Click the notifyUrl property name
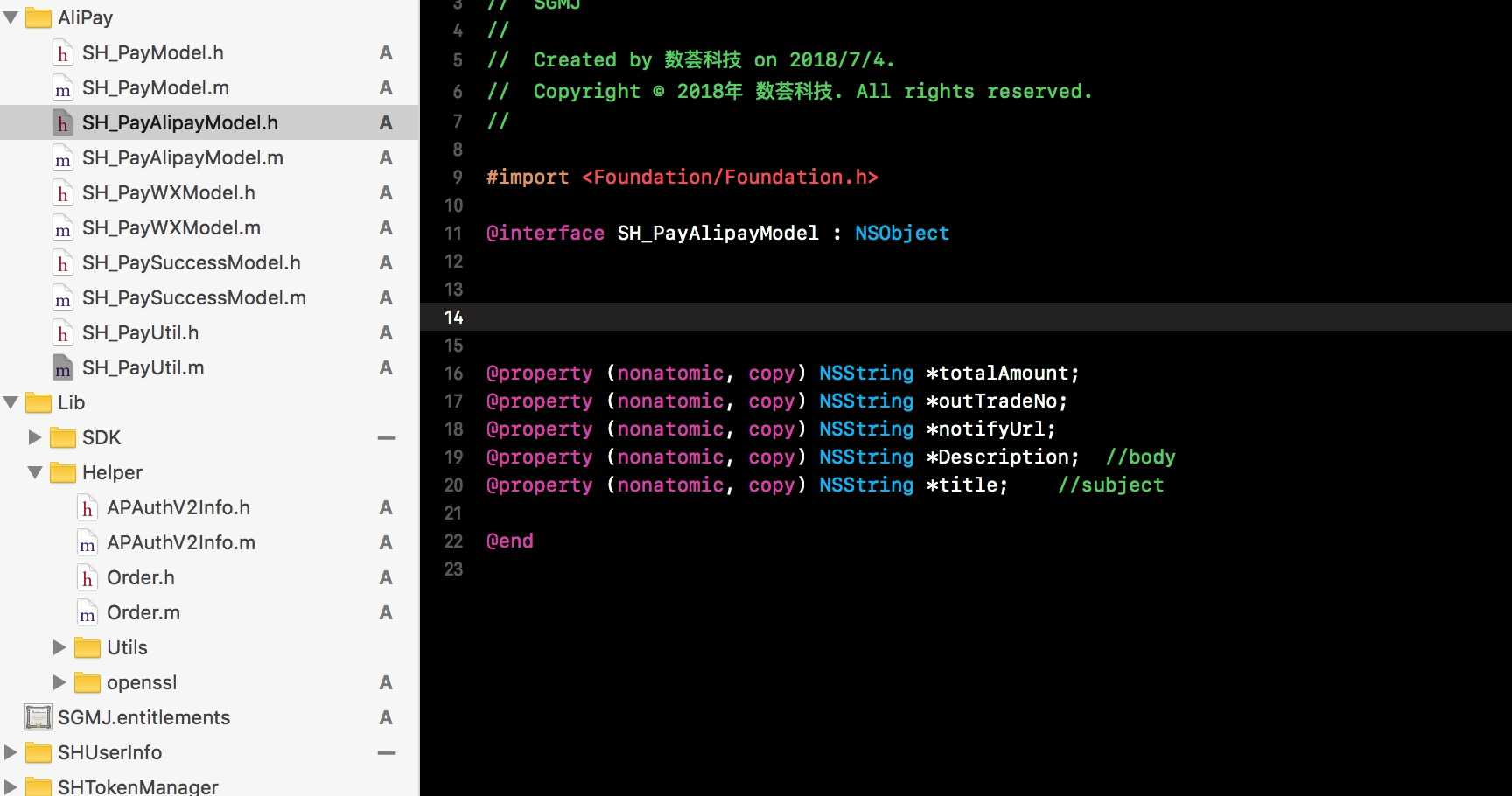 990,429
